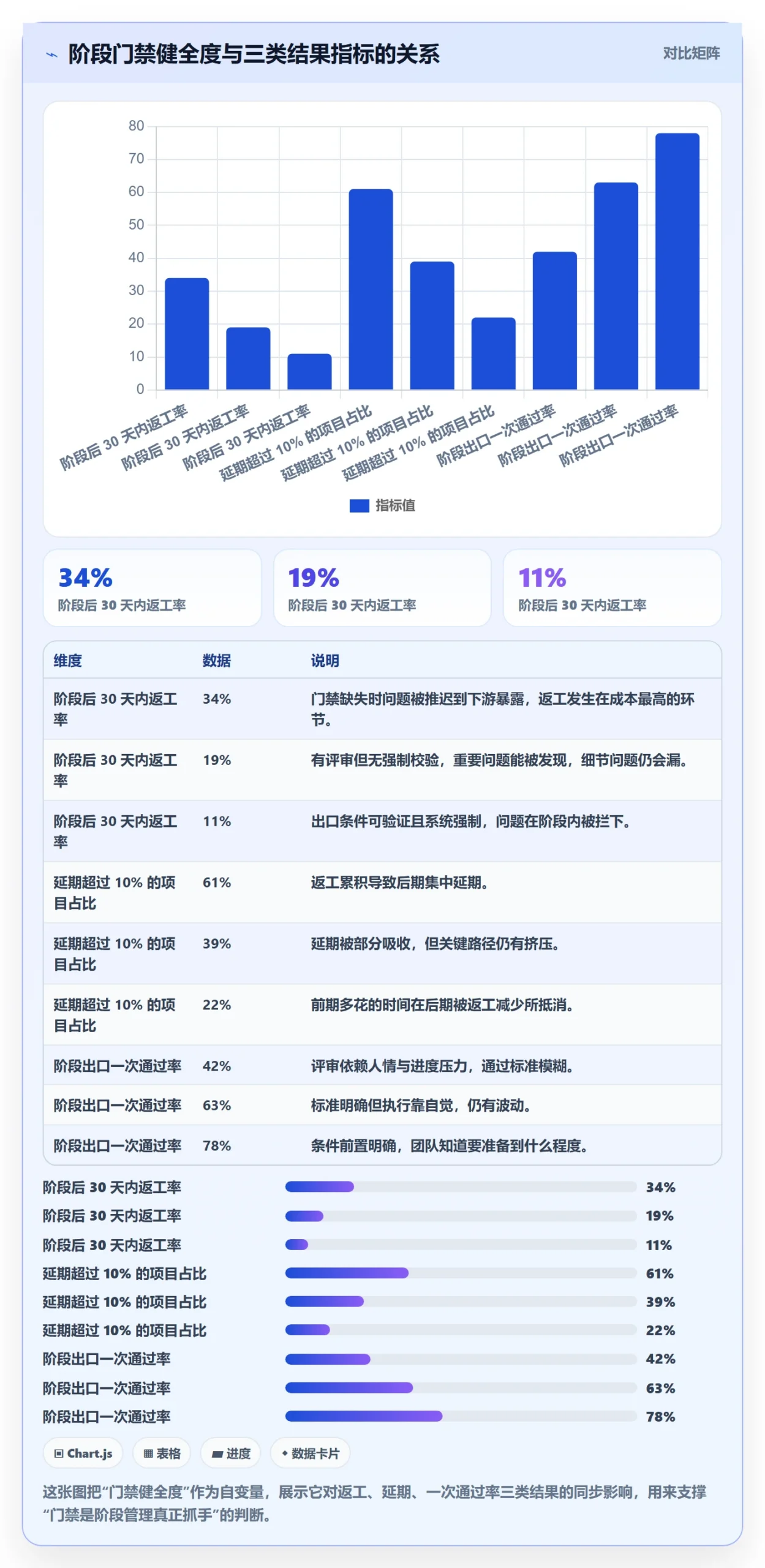The height and width of the screenshot is (1568, 765).
Task: Click the explanation 返工累积导致后期集中延期。
Action: click(399, 882)
